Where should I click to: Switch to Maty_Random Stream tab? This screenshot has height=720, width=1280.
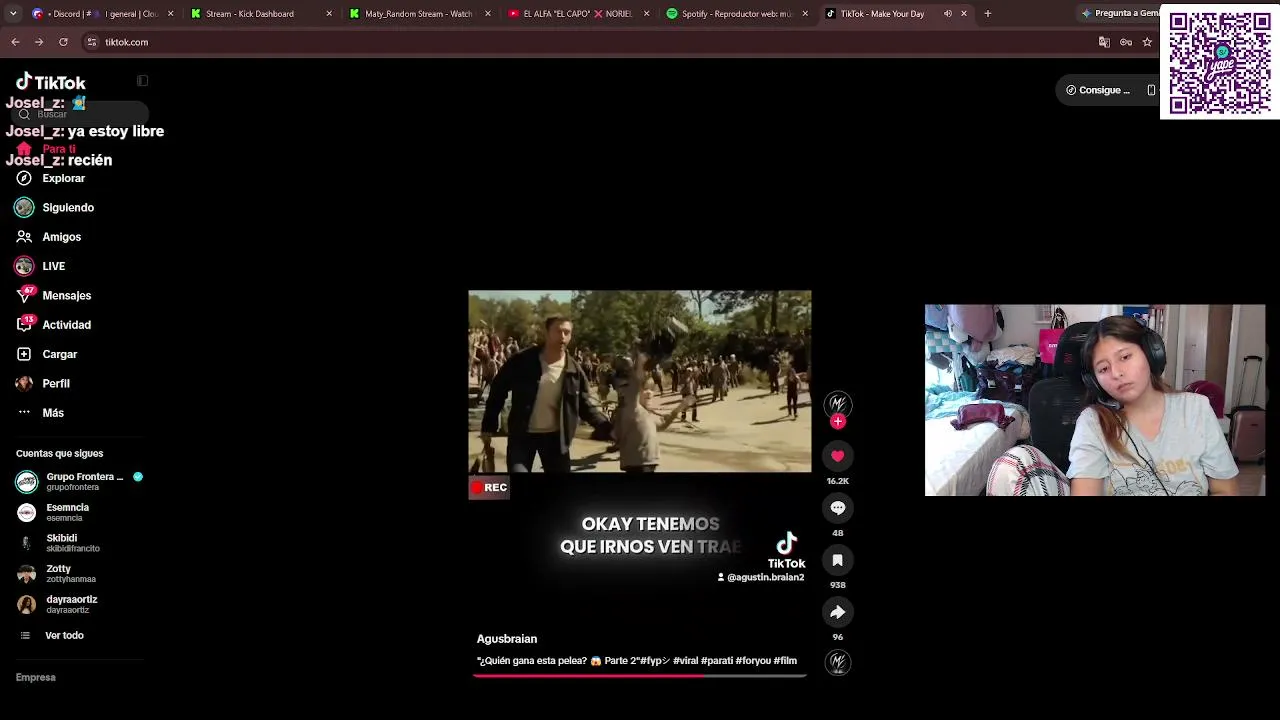pos(419,14)
